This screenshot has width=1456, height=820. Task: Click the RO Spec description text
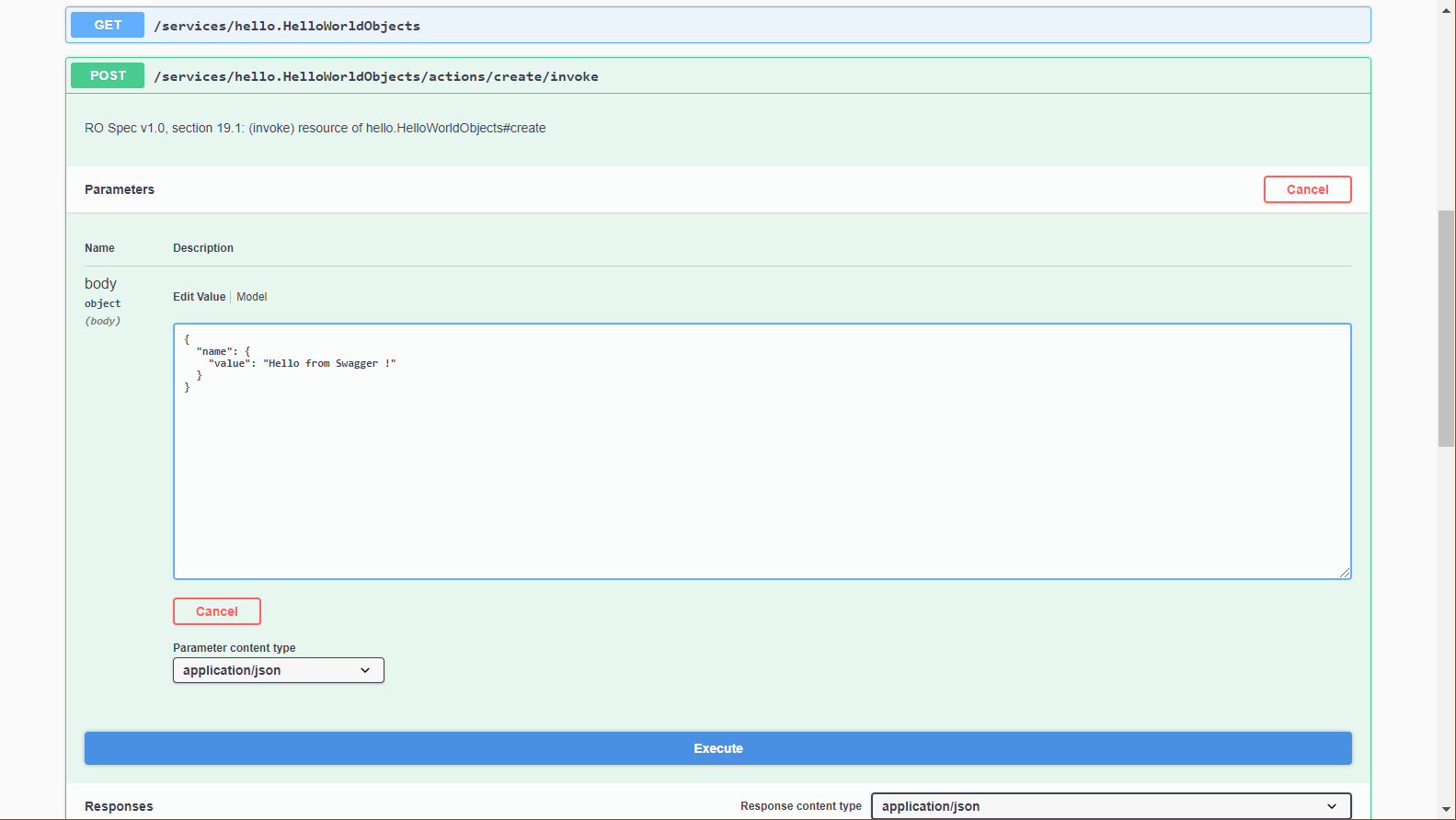(x=315, y=129)
